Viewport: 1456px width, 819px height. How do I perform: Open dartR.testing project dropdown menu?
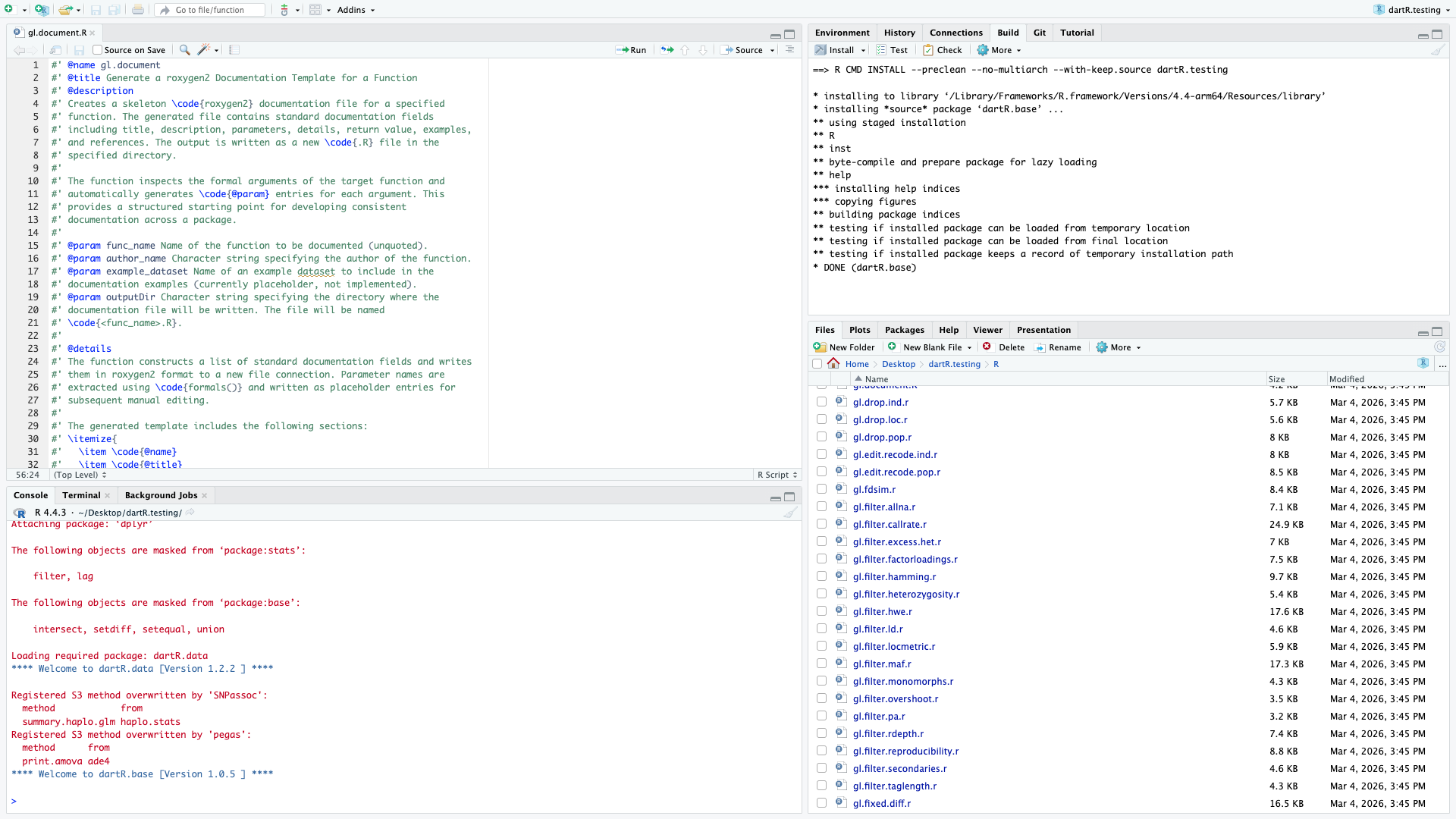click(x=1412, y=10)
